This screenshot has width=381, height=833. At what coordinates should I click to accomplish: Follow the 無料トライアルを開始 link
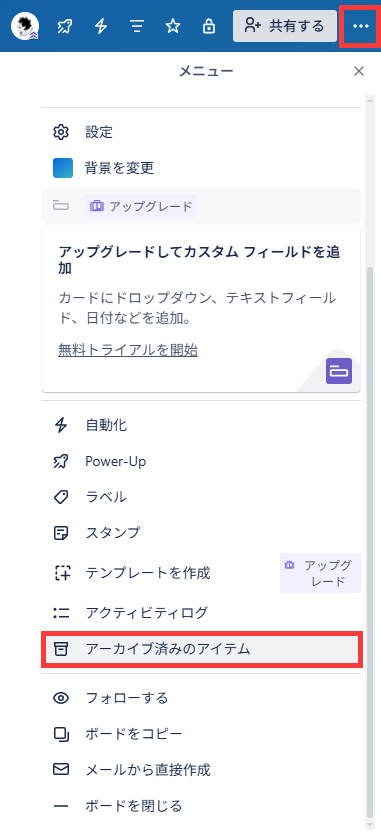tap(128, 350)
